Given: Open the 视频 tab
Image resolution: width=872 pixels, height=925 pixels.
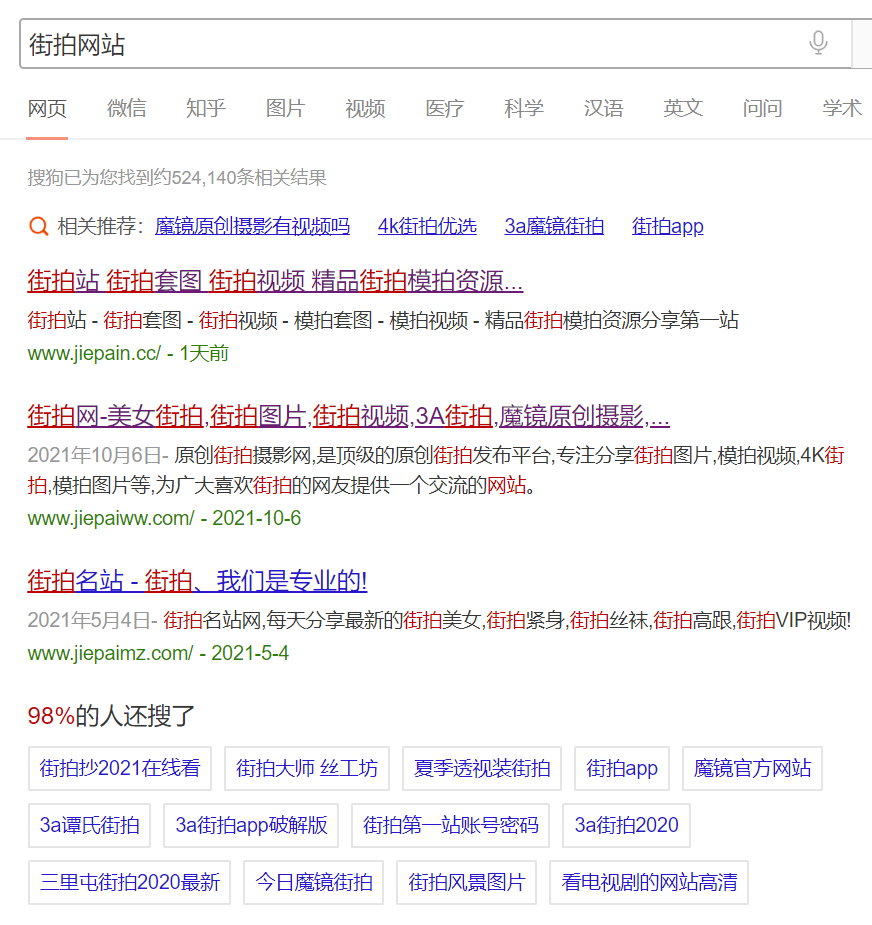Looking at the screenshot, I should coord(365,109).
